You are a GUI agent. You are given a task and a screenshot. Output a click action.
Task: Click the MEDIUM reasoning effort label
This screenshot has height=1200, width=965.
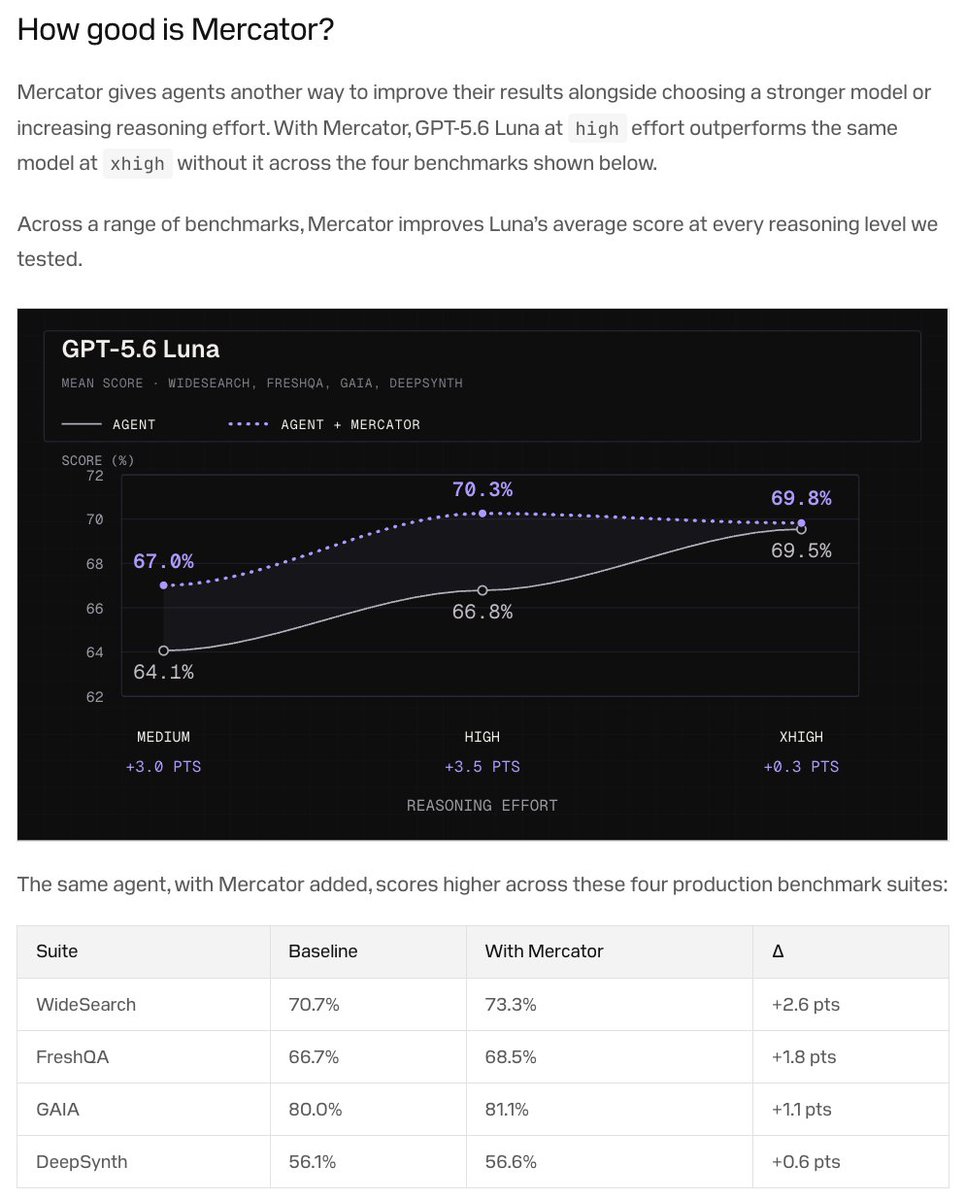click(164, 737)
